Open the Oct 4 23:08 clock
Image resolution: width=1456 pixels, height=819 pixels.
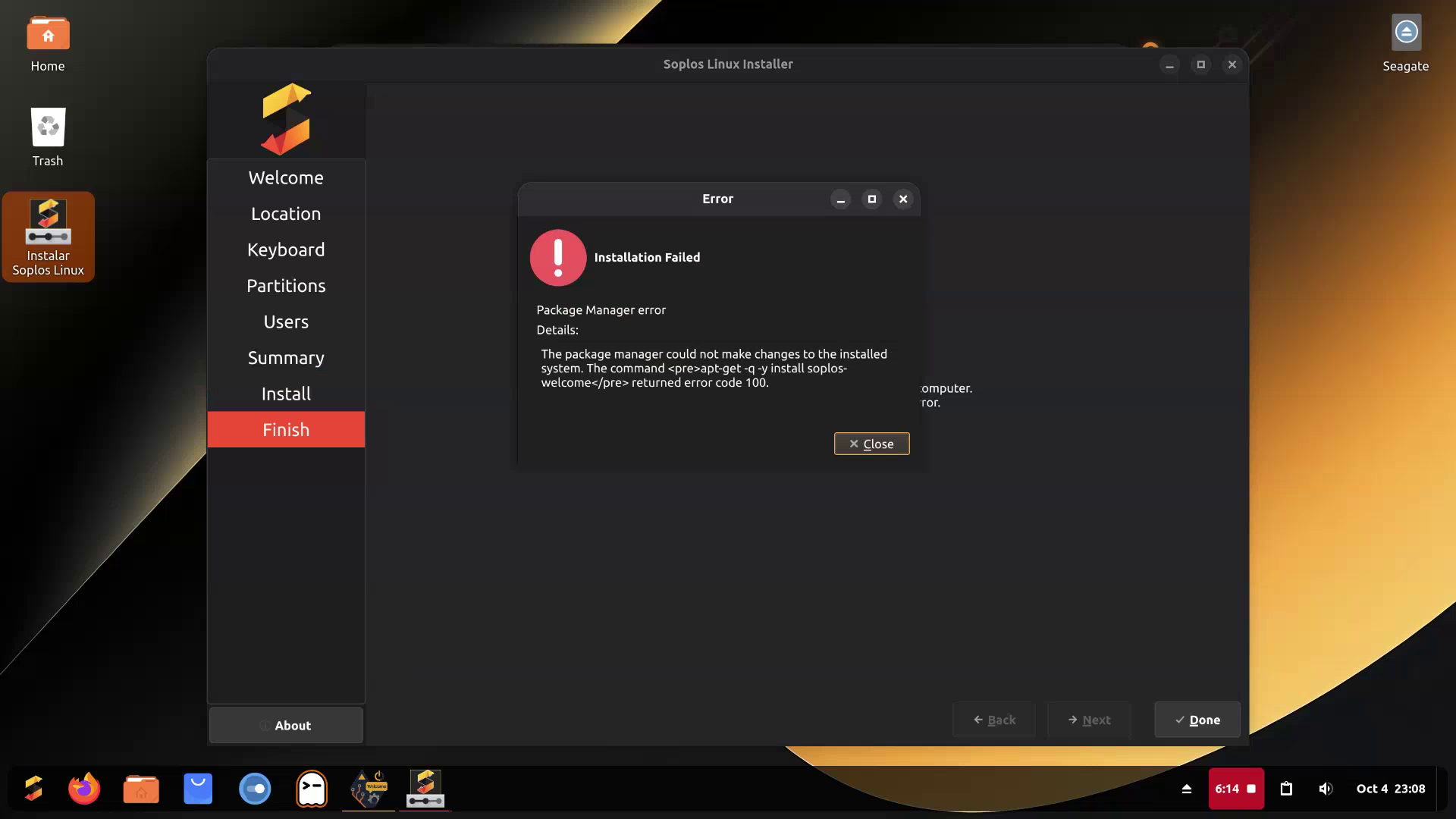[x=1391, y=789]
